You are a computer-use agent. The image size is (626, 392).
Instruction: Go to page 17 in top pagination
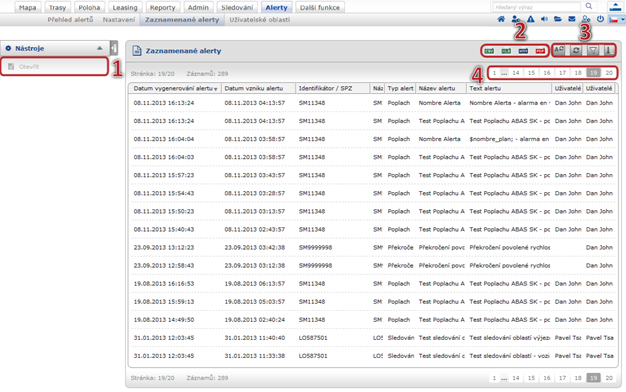(x=562, y=73)
